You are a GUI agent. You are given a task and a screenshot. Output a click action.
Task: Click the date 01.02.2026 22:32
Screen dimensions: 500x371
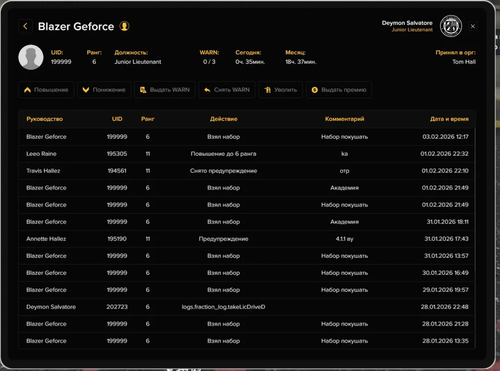pos(444,154)
